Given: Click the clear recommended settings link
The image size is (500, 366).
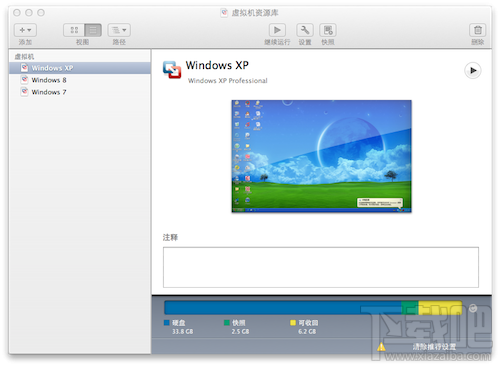Looking at the screenshot, I should (434, 347).
